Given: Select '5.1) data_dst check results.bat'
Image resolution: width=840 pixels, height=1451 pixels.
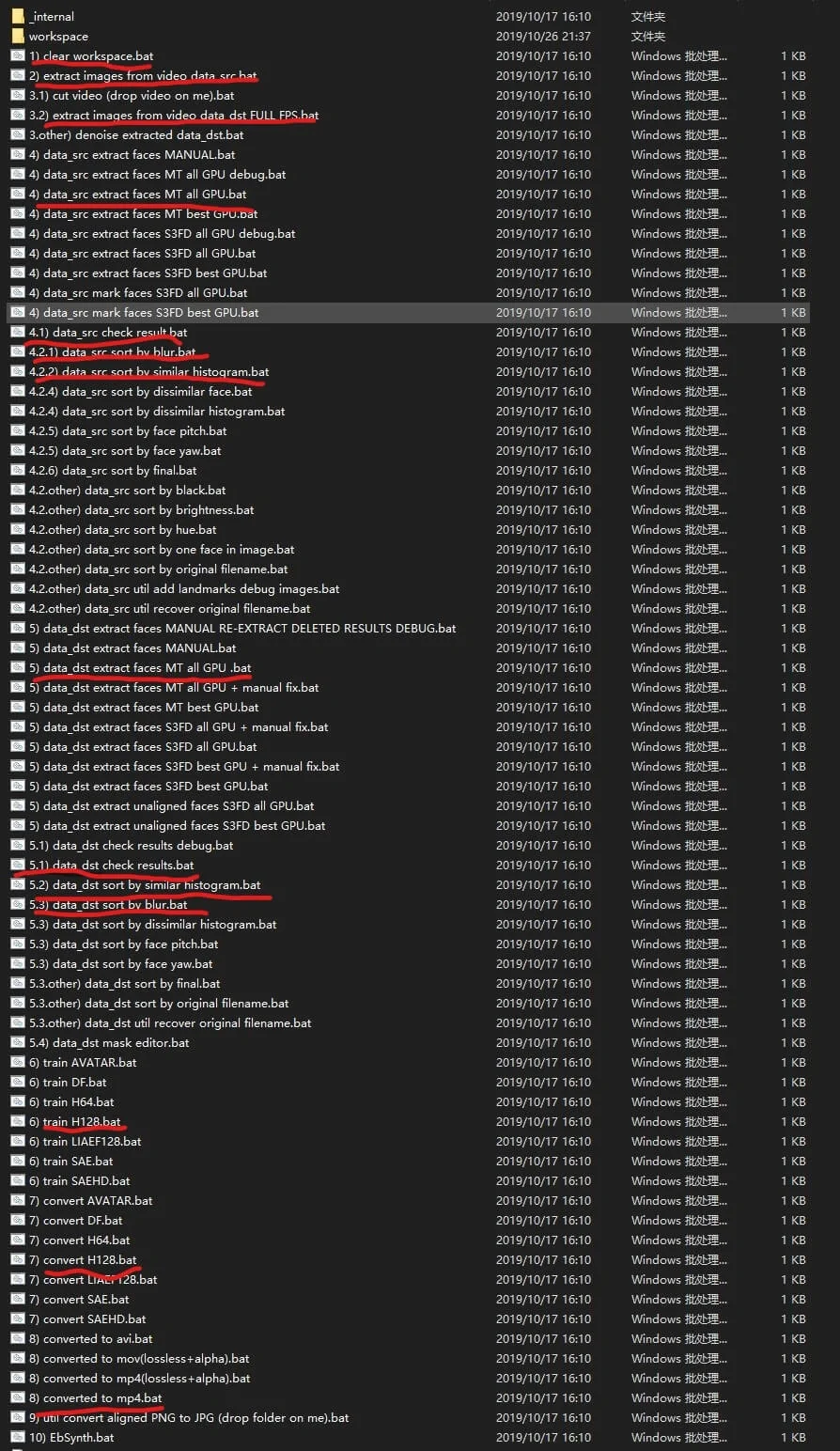Looking at the screenshot, I should (x=111, y=866).
